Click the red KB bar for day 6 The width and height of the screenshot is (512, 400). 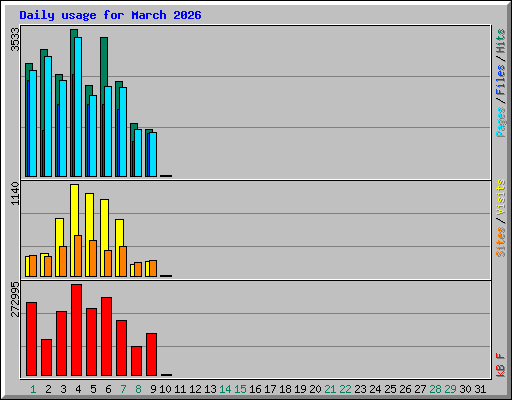pyautogui.click(x=106, y=336)
